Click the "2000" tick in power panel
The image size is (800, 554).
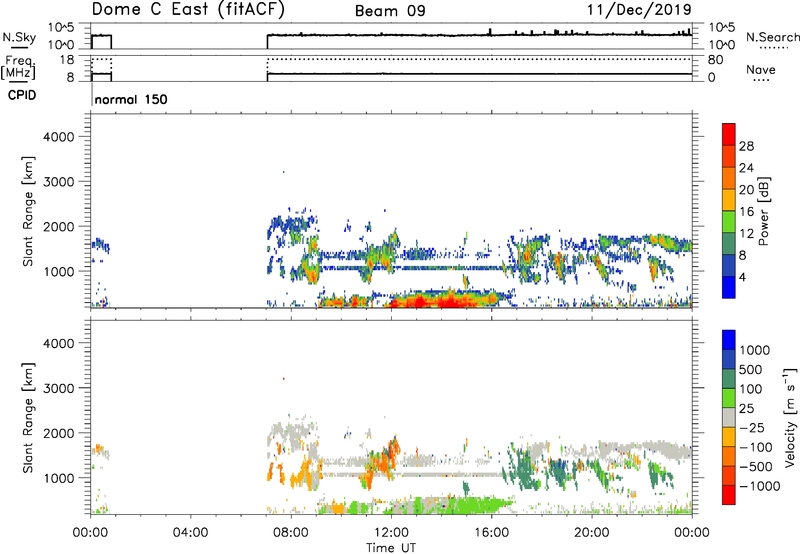(58, 226)
